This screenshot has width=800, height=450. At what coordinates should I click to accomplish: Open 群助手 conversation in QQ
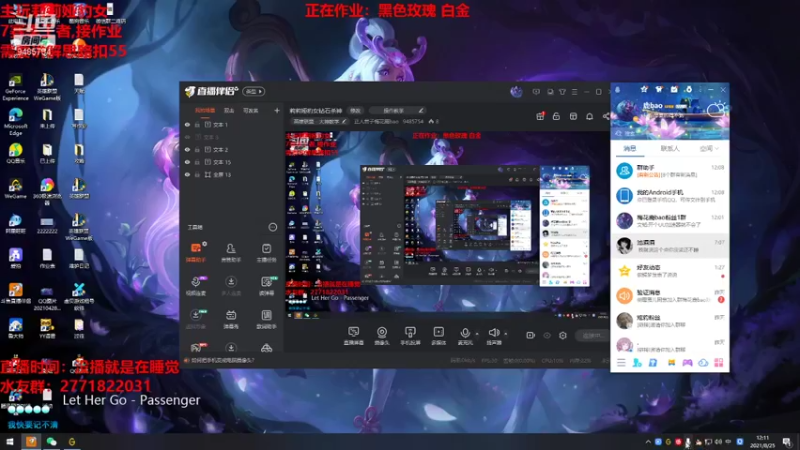click(670, 170)
